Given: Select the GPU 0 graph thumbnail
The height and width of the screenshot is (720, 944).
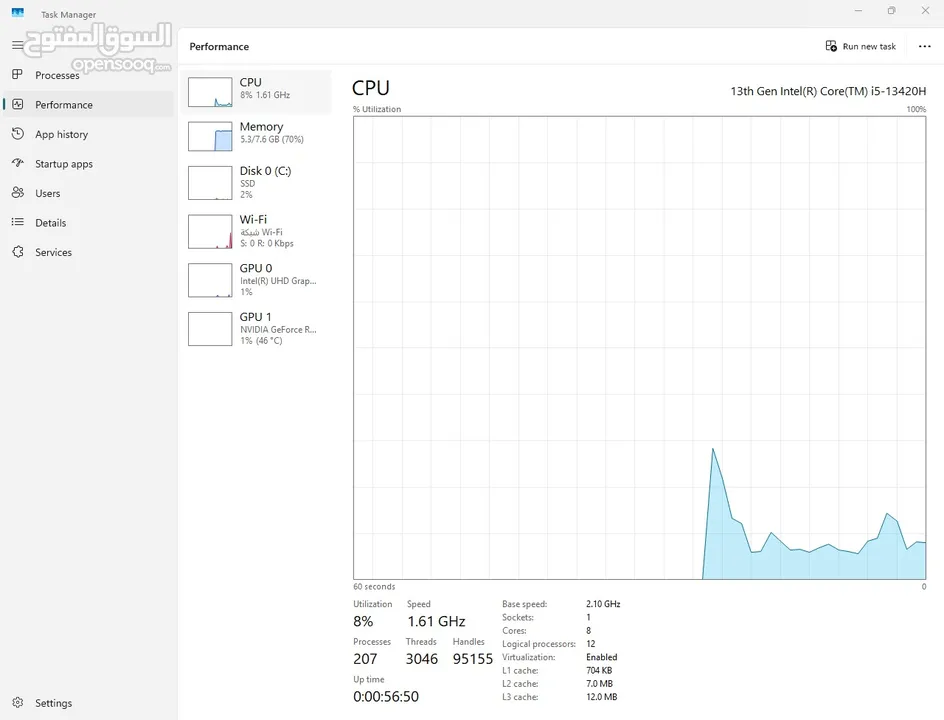Looking at the screenshot, I should (x=210, y=281).
